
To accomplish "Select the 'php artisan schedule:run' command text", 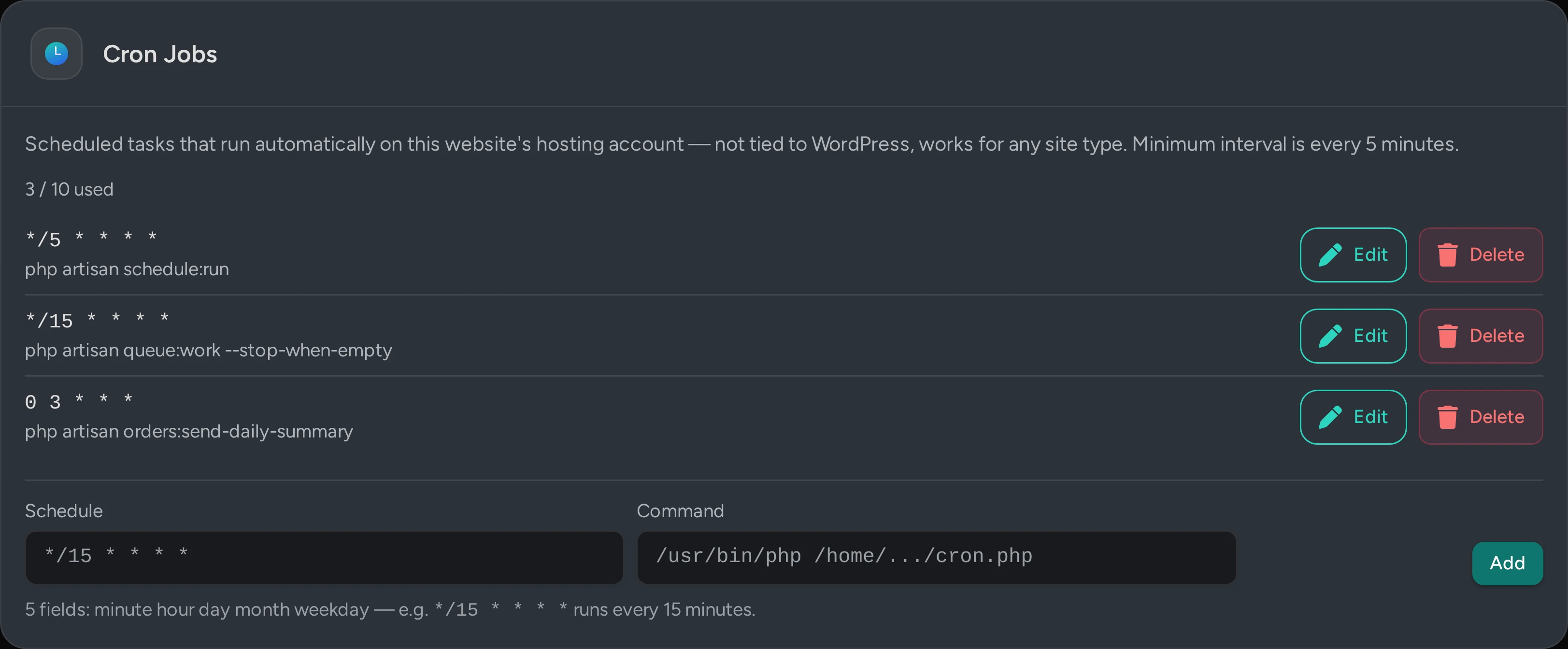I will (x=127, y=269).
